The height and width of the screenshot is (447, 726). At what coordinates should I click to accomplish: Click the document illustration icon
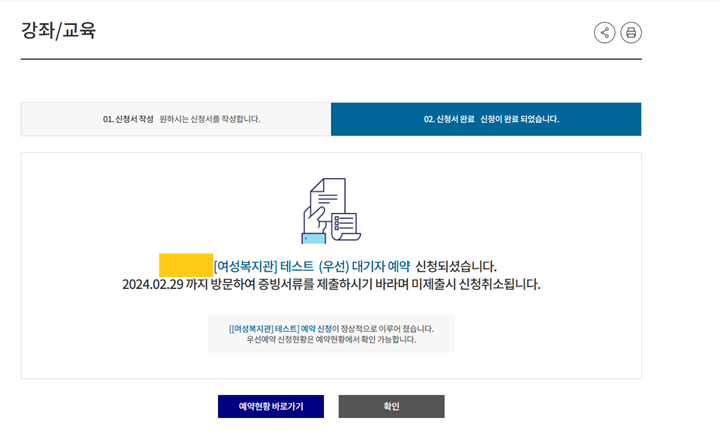coord(330,210)
